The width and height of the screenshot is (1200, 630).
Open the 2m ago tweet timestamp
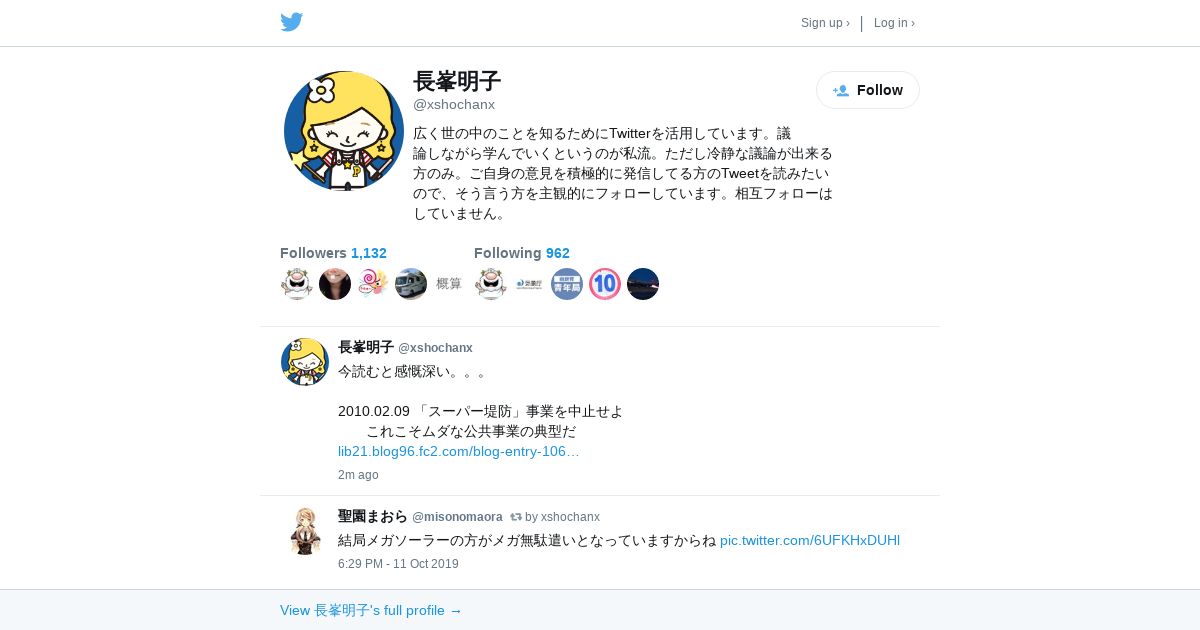[358, 475]
